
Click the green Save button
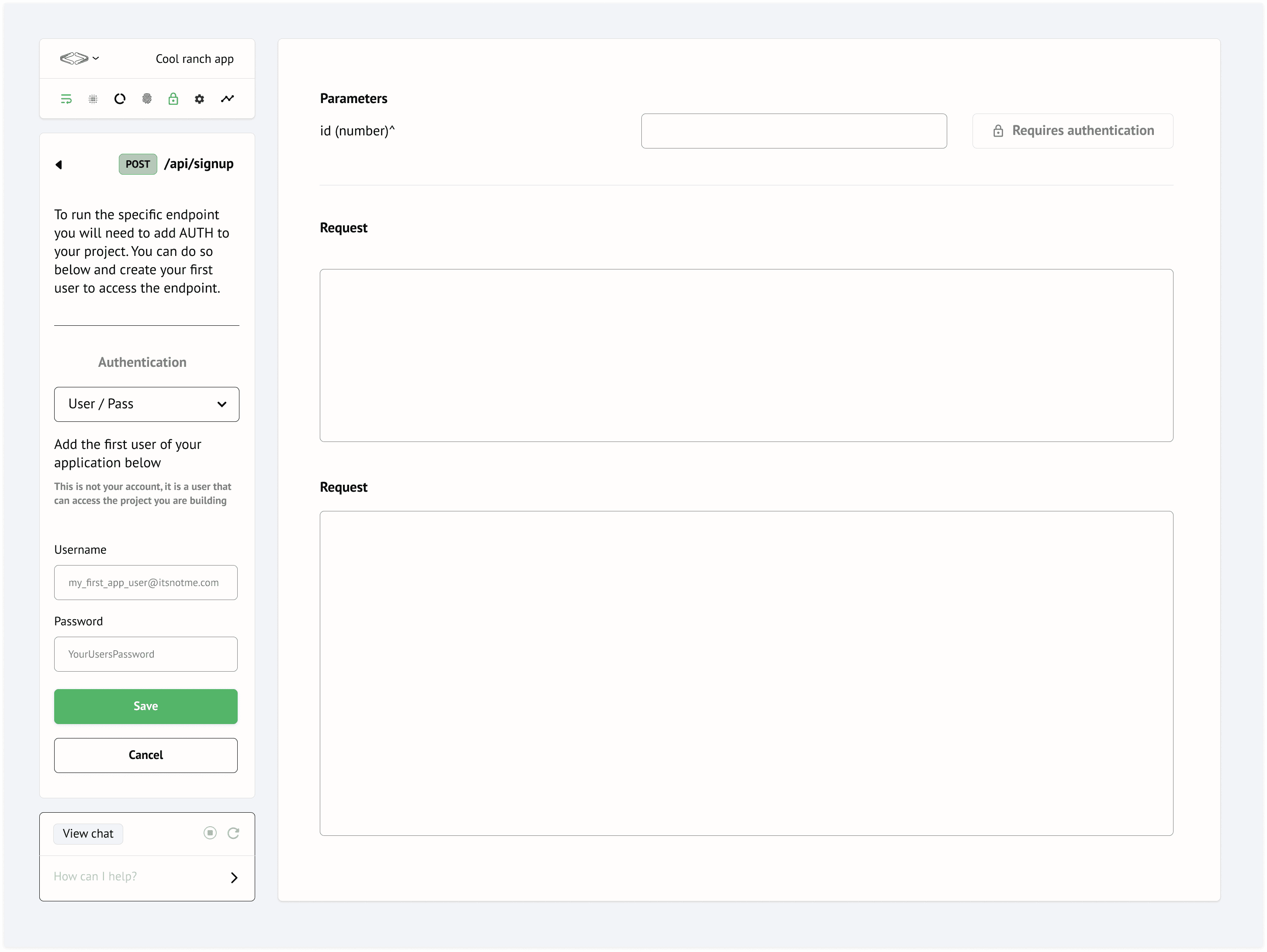[145, 706]
